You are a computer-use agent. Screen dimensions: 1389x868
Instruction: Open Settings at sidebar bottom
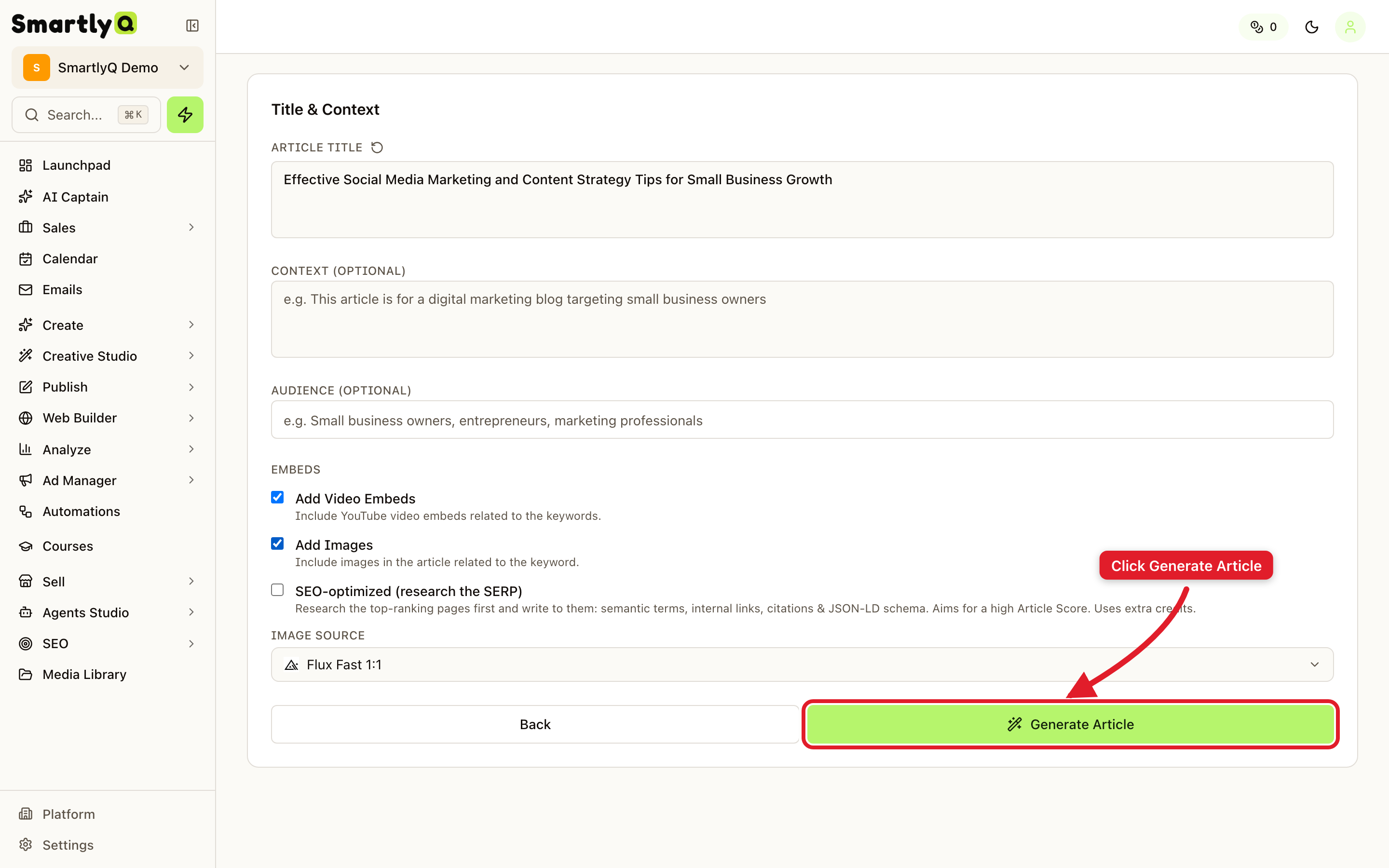point(108,845)
